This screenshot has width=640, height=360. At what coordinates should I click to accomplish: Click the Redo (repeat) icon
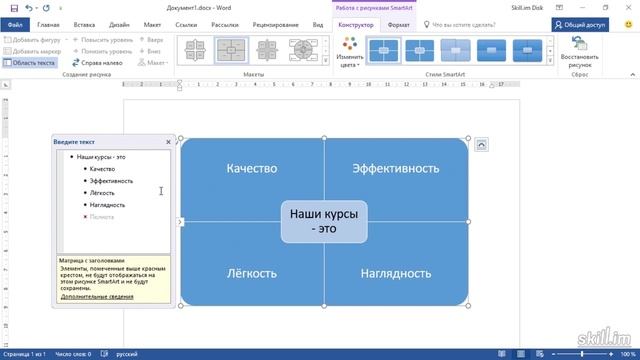[x=46, y=8]
